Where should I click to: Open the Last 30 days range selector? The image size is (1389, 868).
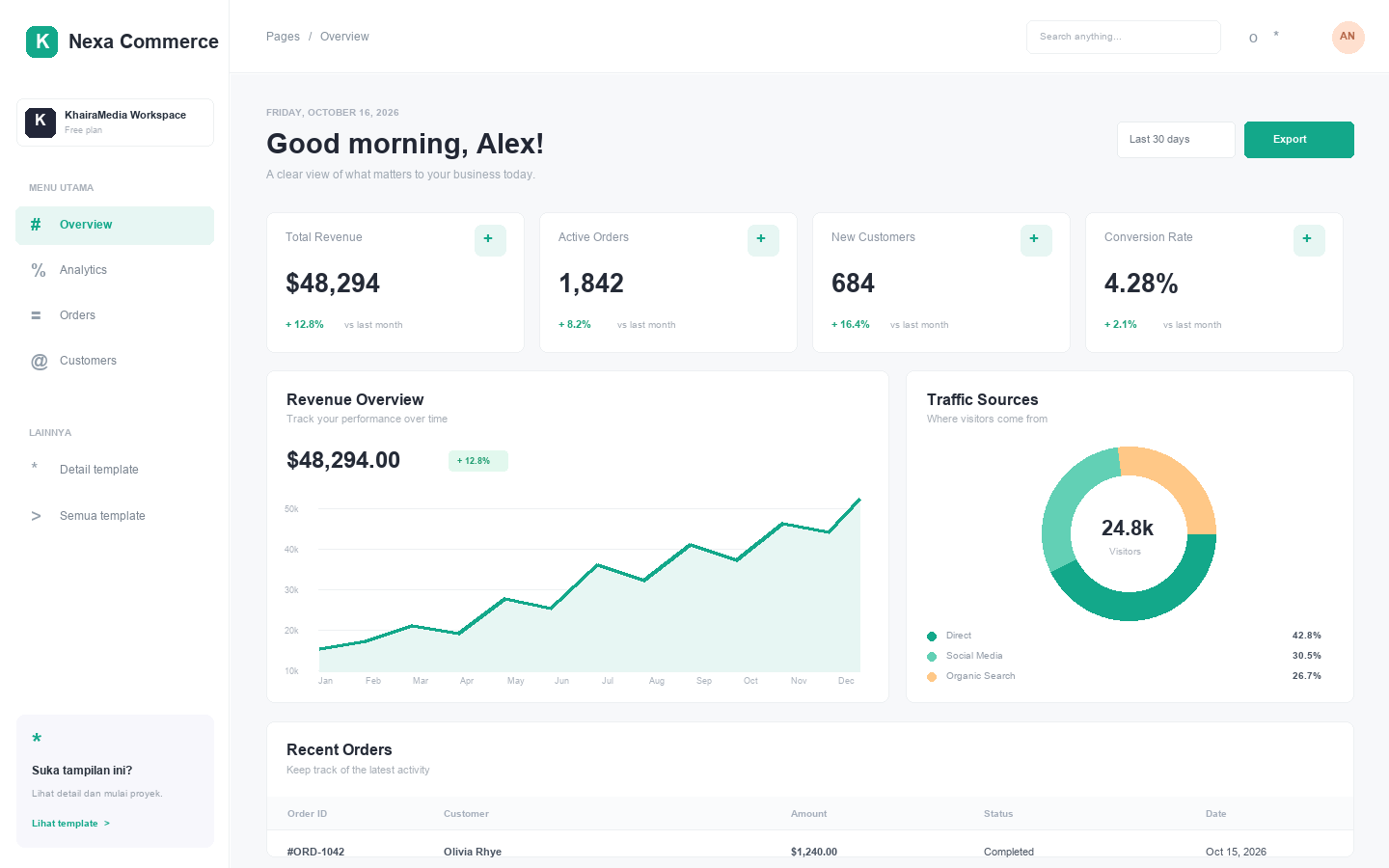click(x=1176, y=140)
